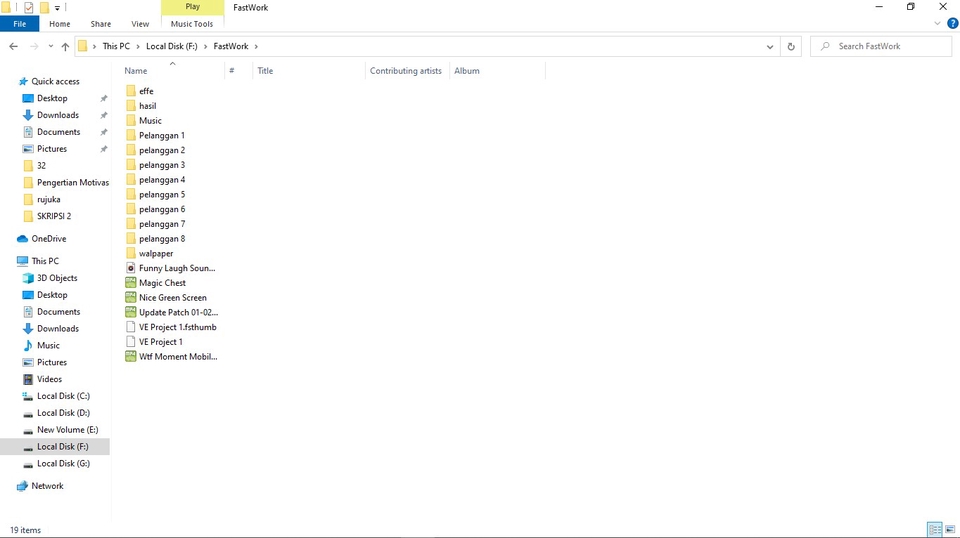
Task: Select the Magic Chest video file
Action: (156, 283)
